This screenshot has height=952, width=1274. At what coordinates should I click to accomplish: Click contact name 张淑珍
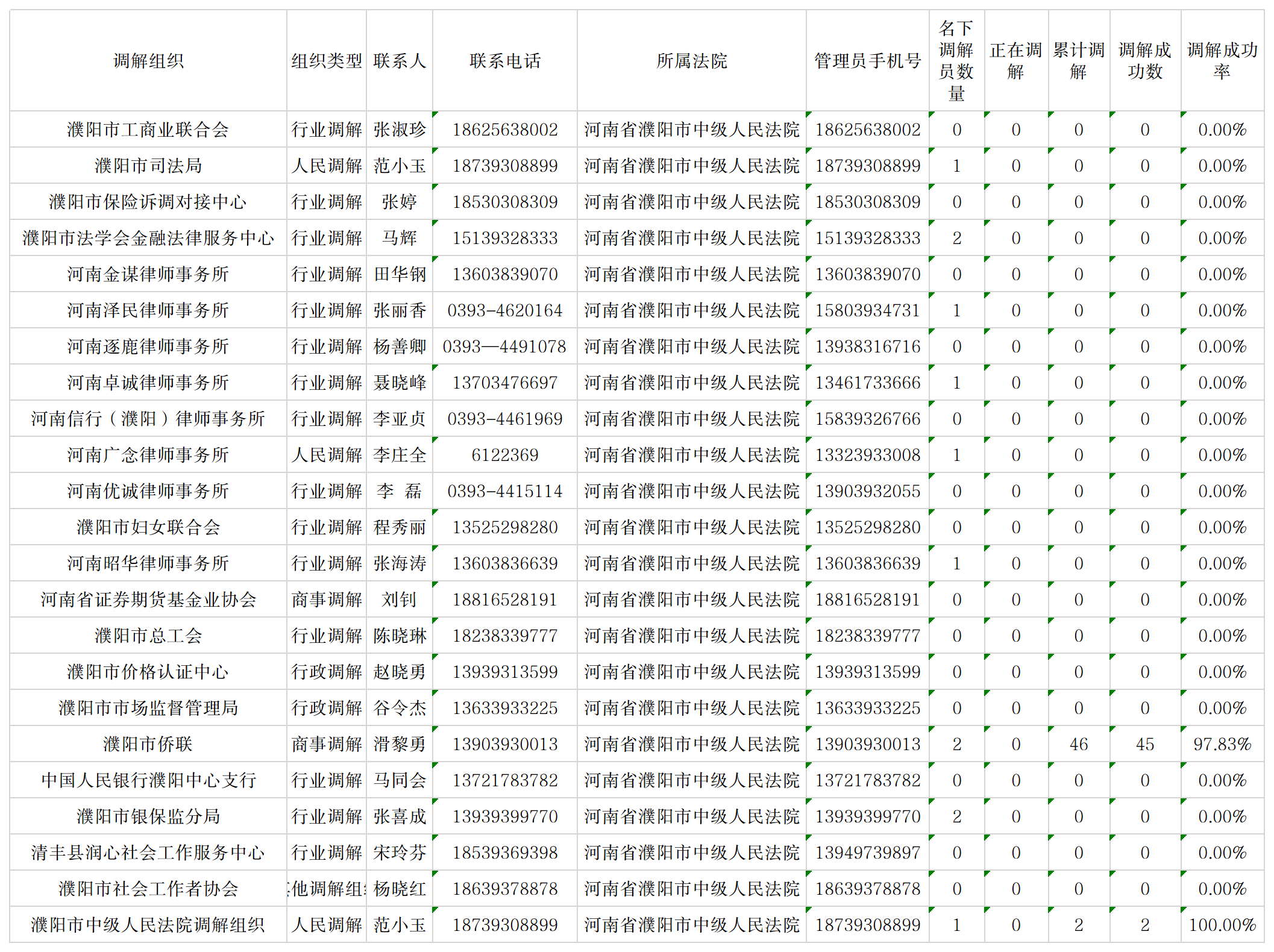(x=400, y=130)
